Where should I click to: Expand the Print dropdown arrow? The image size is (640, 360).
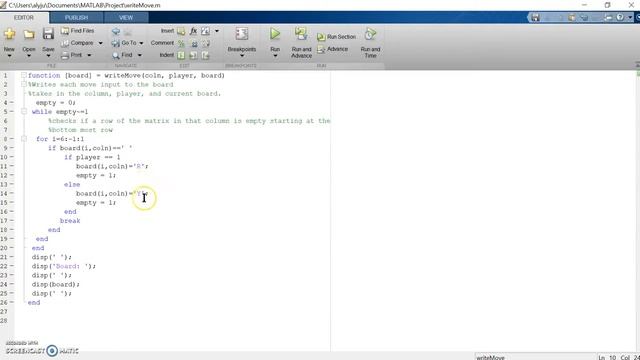pos(89,56)
